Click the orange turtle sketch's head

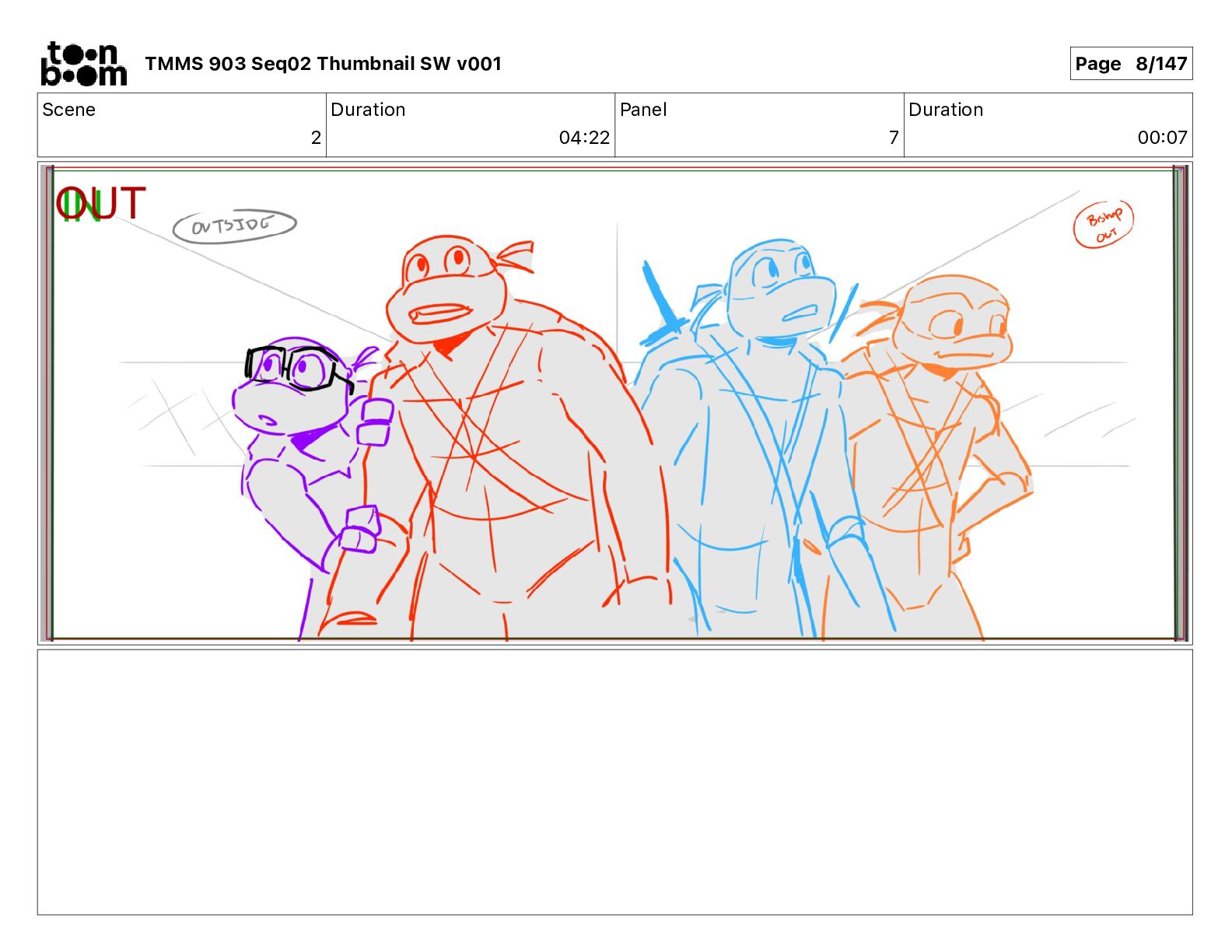click(952, 321)
